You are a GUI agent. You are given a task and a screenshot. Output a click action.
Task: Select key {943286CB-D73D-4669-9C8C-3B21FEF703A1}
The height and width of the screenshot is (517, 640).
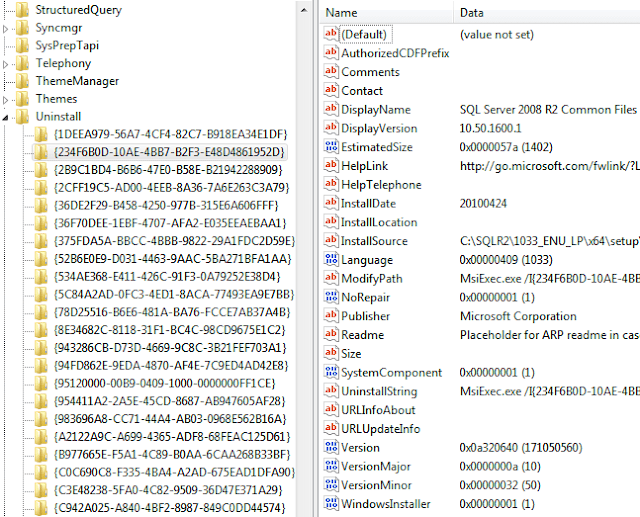[x=170, y=348]
